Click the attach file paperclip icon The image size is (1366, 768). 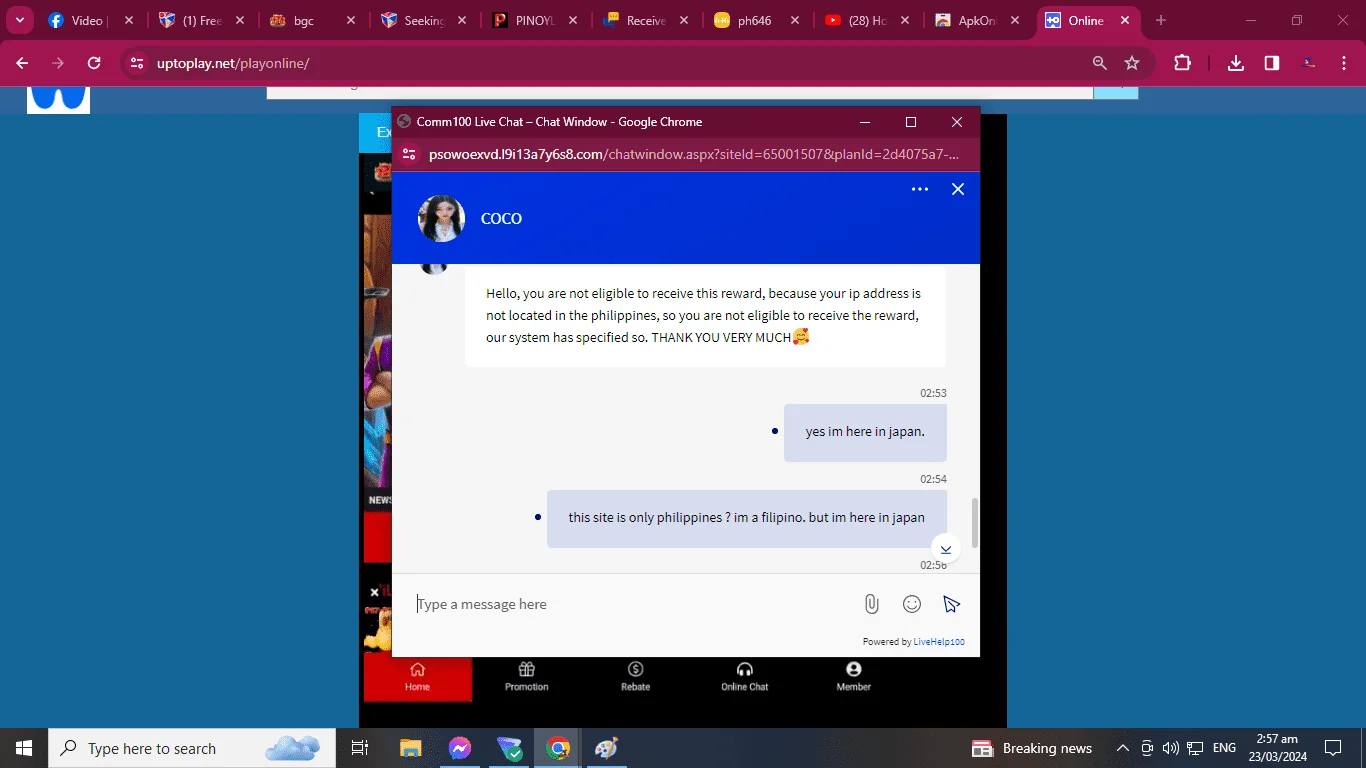871,604
